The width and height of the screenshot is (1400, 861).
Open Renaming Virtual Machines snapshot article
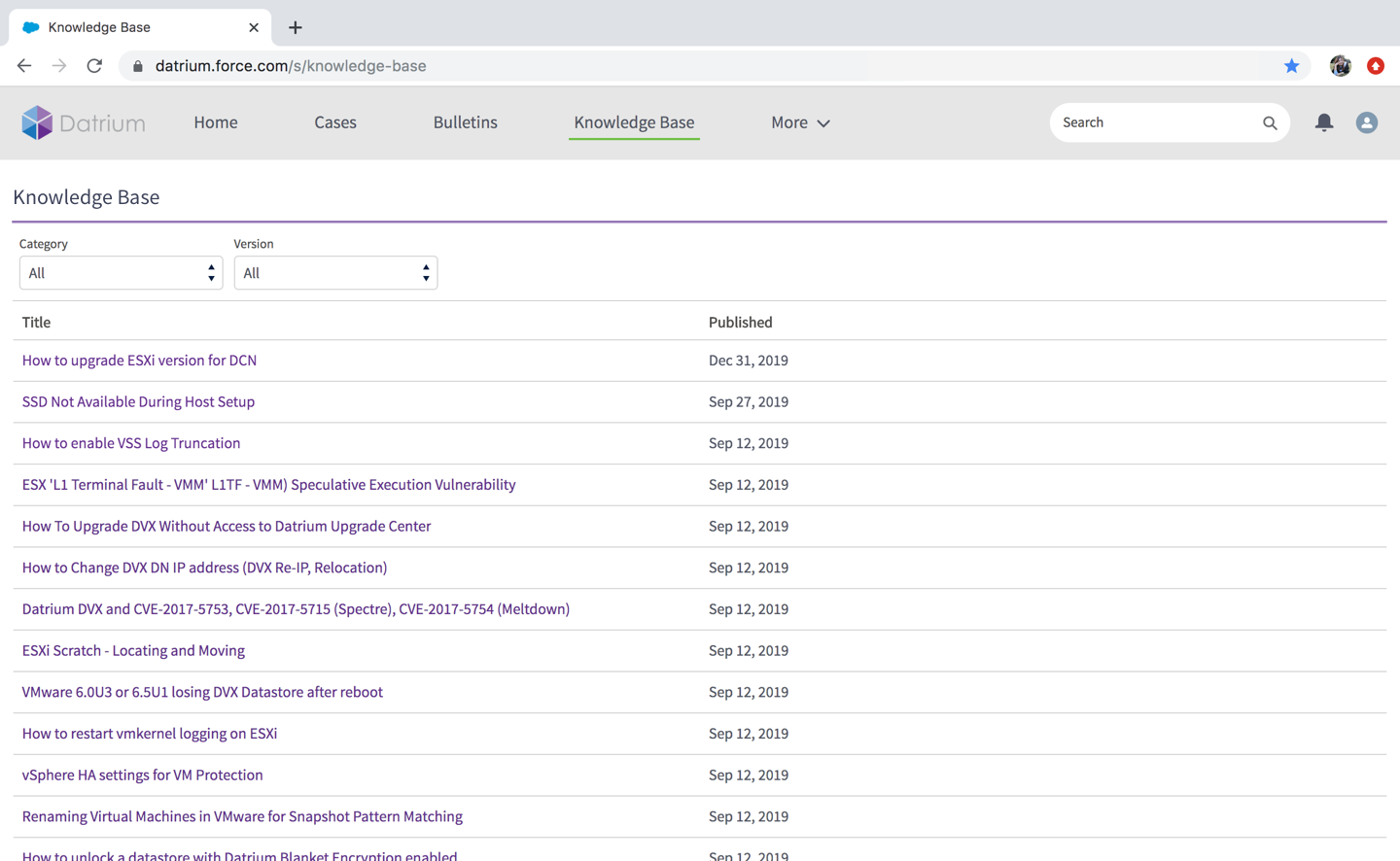[x=242, y=816]
